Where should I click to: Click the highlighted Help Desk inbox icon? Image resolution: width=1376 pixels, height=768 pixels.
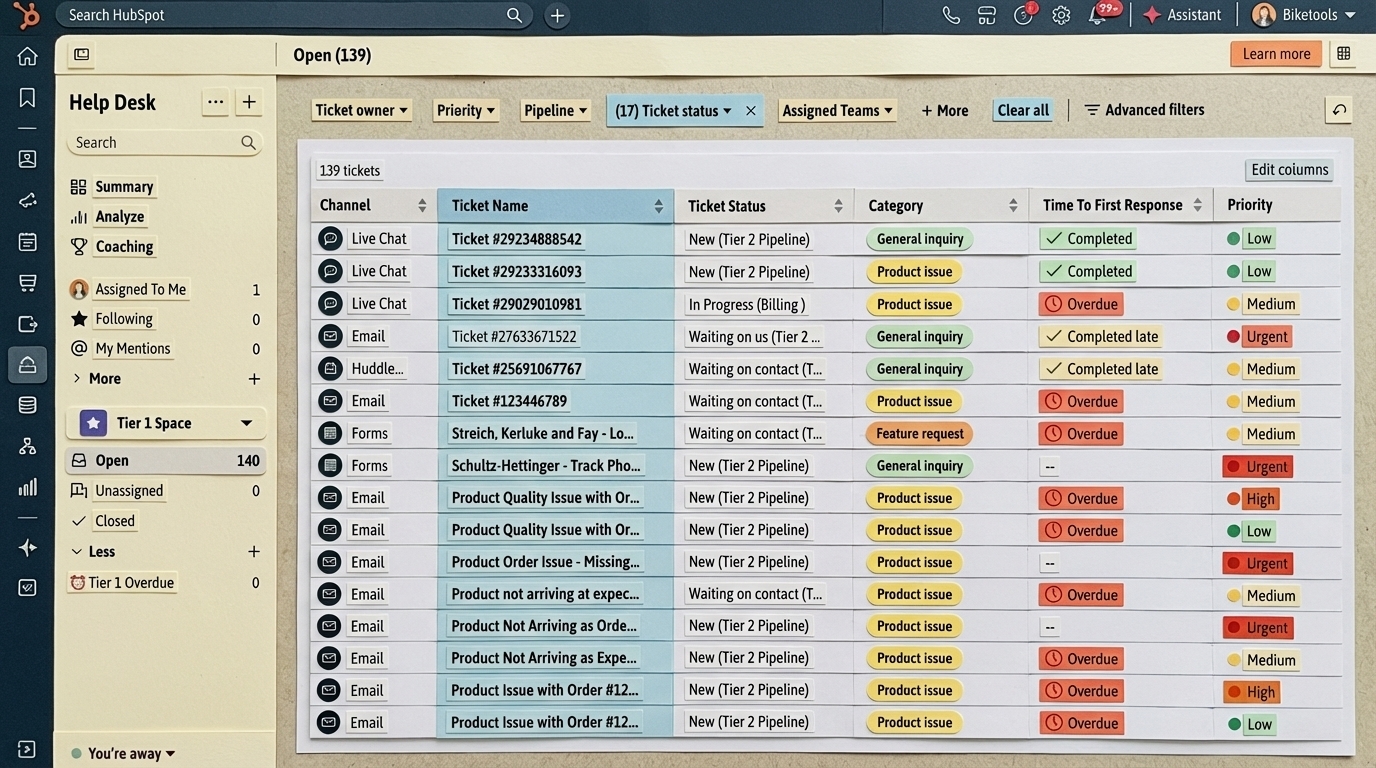coord(27,364)
